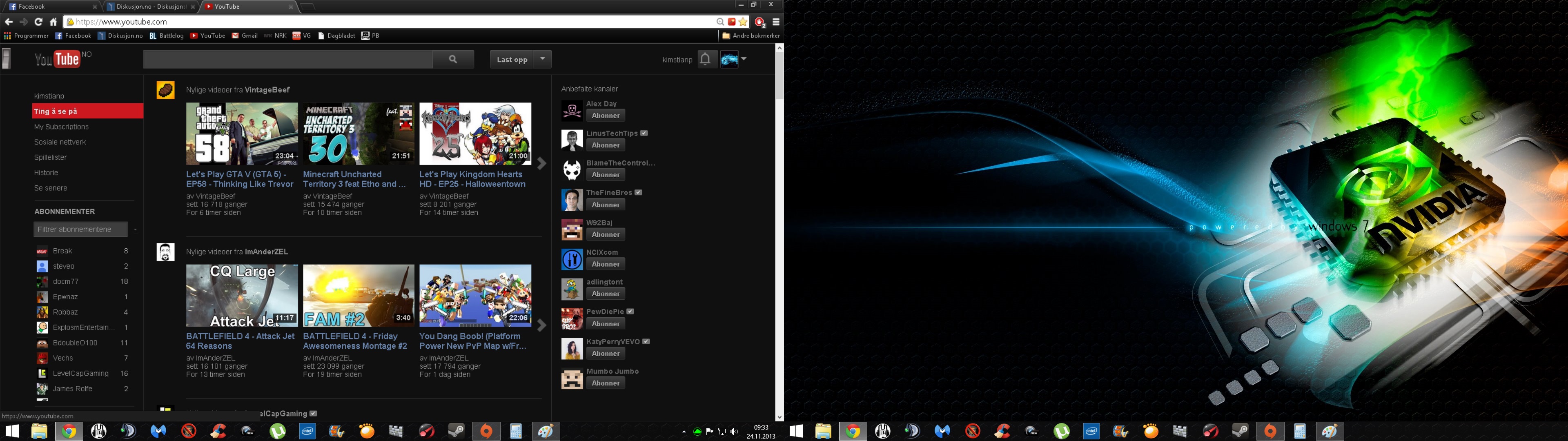
Task: Click the volume speaker tray icon
Action: click(x=734, y=432)
